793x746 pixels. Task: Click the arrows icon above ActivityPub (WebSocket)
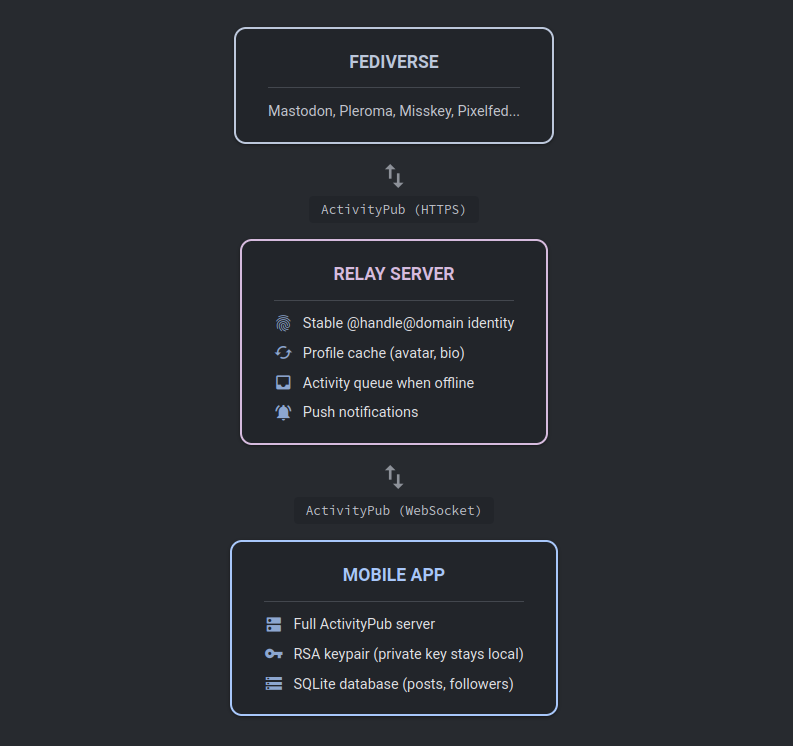coord(394,476)
